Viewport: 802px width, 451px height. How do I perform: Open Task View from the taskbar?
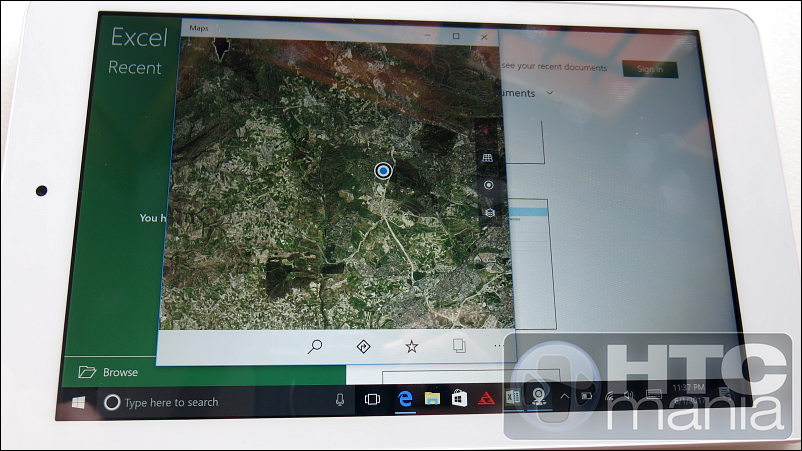372,399
